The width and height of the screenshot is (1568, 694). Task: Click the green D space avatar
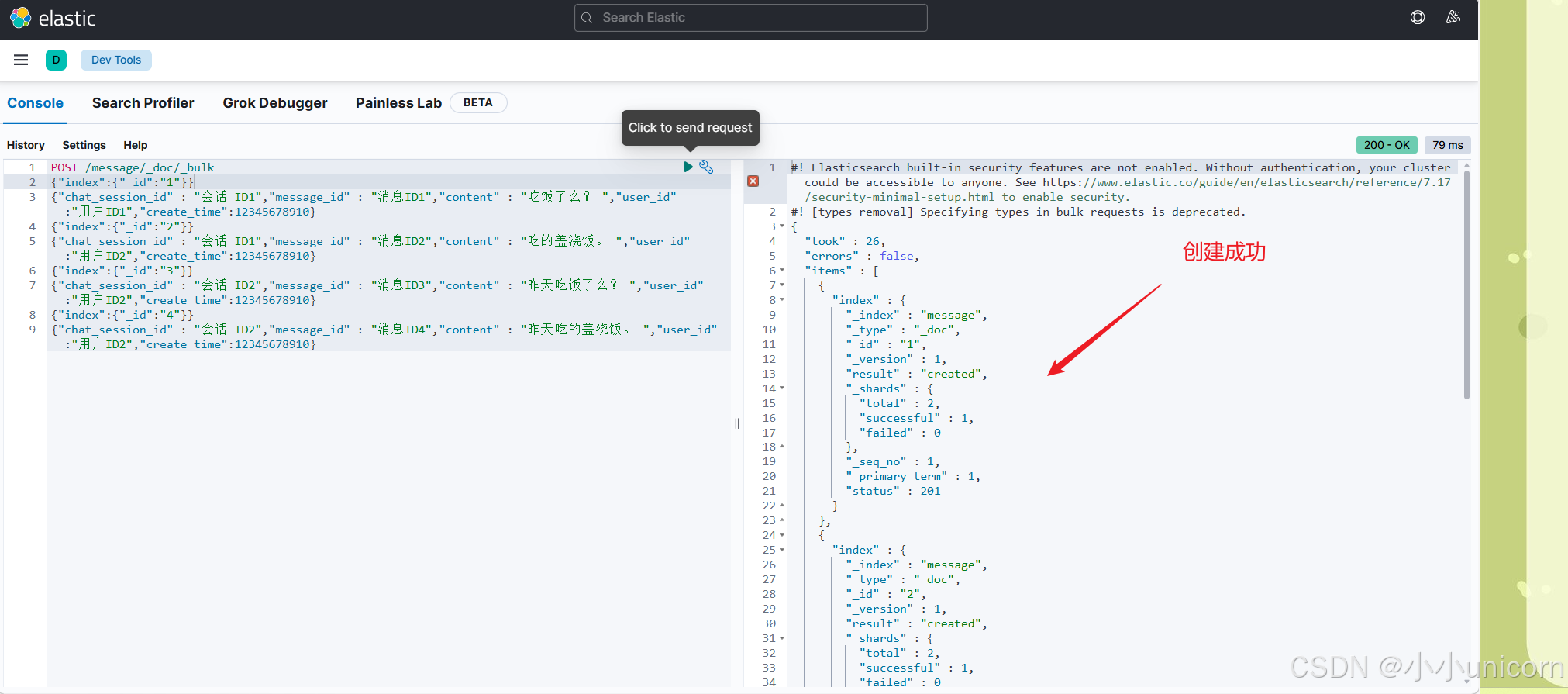(56, 60)
